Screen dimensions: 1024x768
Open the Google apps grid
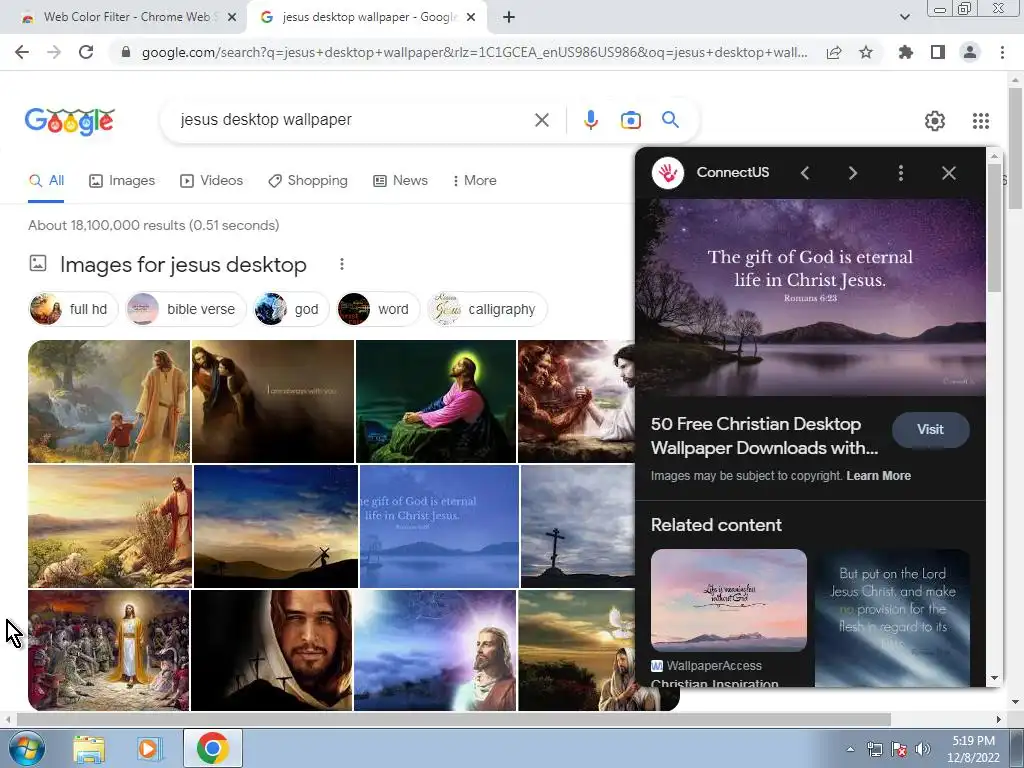(981, 121)
